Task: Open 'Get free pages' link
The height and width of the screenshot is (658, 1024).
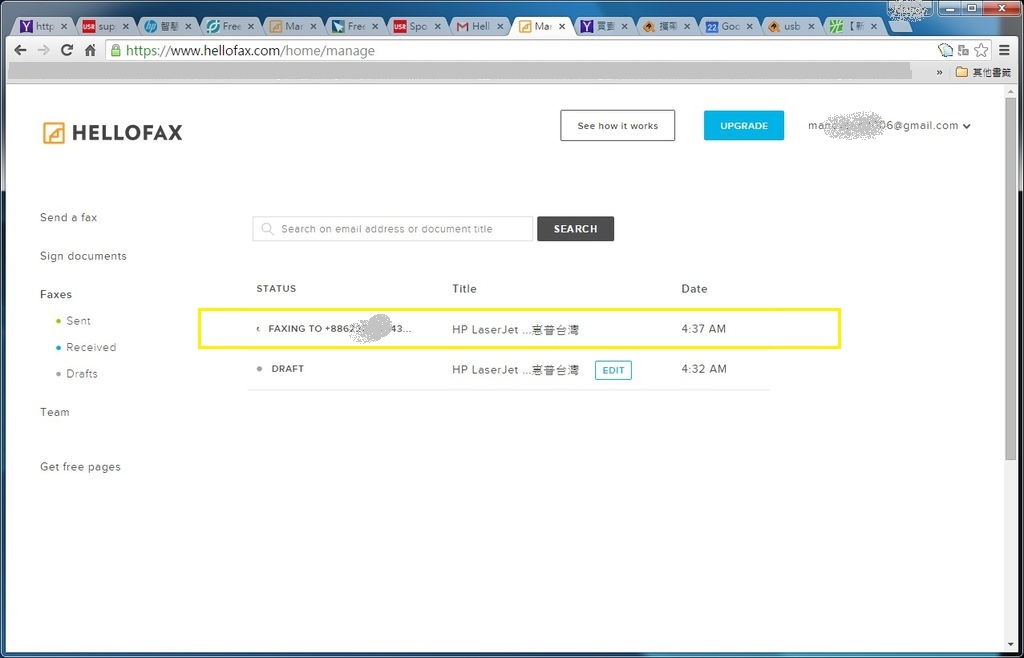Action: click(80, 467)
